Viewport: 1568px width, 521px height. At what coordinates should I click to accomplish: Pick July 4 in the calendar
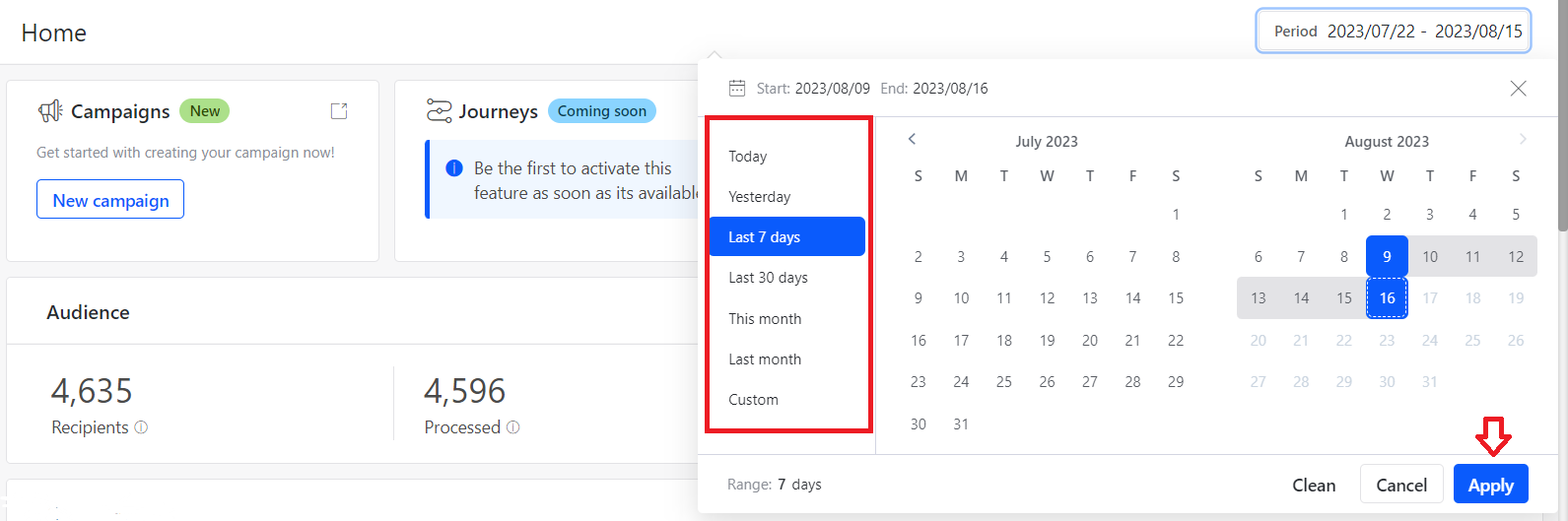coord(1004,256)
